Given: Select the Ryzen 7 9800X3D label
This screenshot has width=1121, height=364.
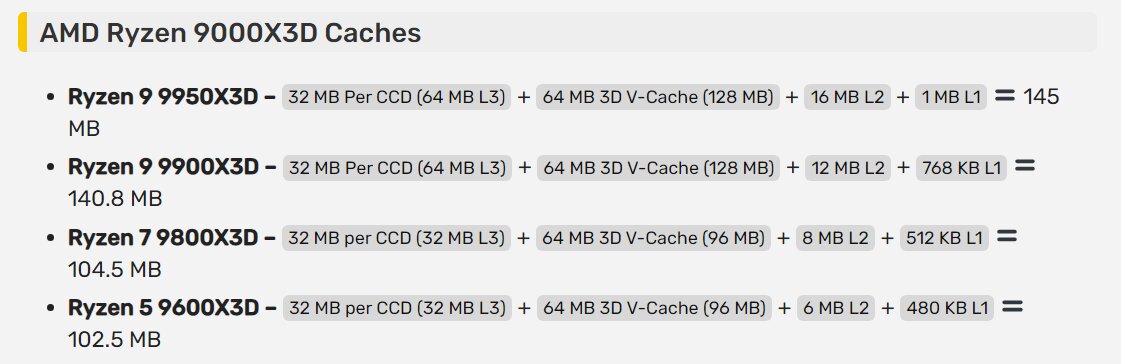Looking at the screenshot, I should [163, 237].
